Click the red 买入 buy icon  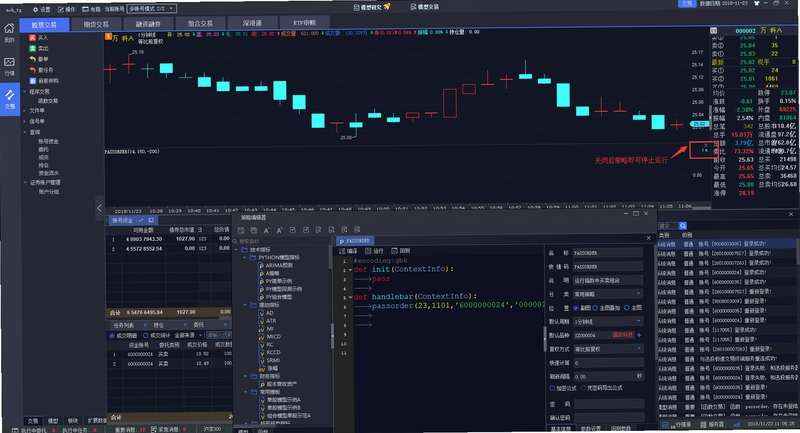click(33, 38)
